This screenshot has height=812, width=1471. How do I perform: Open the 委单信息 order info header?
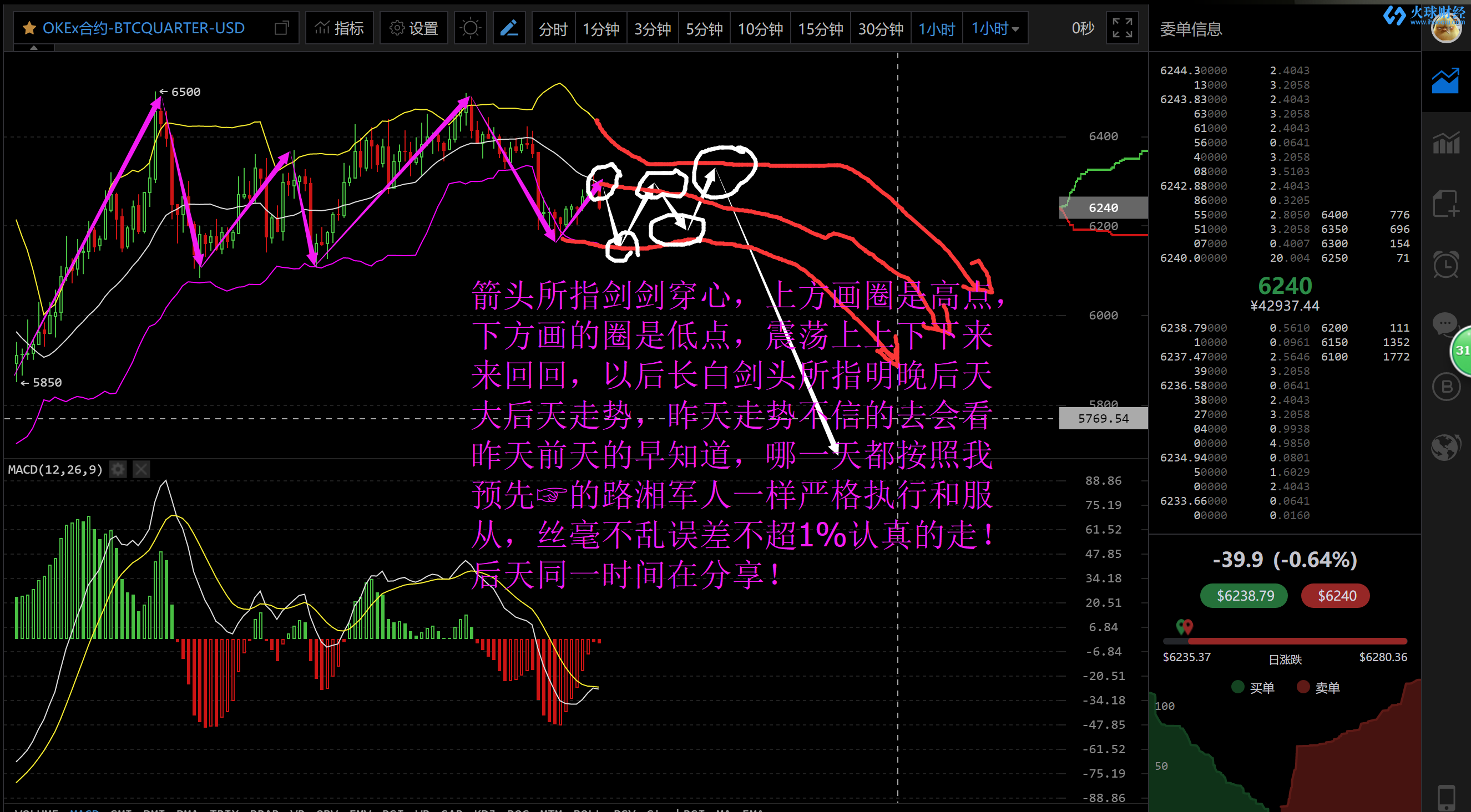1191,28
